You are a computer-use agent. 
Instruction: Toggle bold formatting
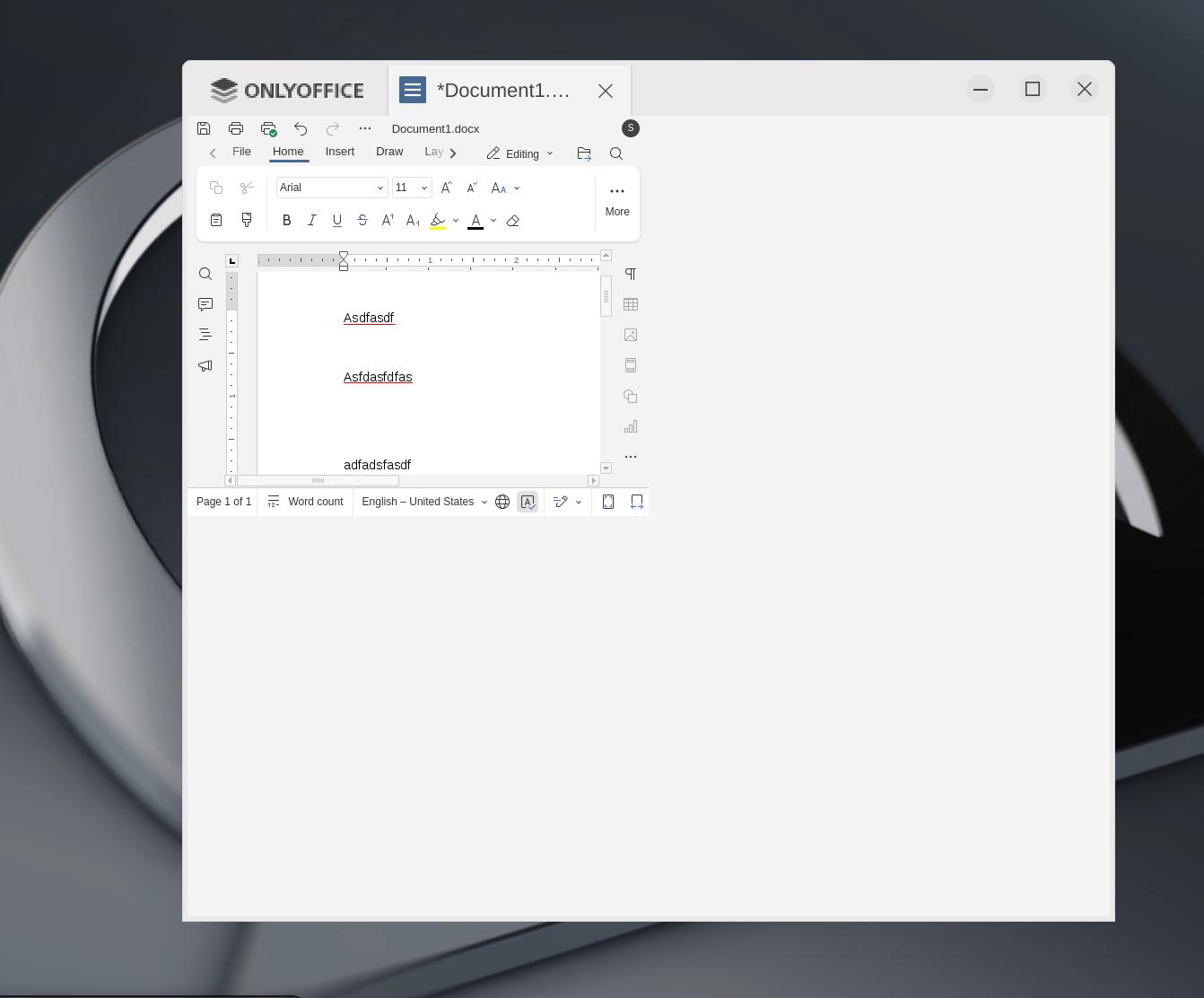click(286, 221)
